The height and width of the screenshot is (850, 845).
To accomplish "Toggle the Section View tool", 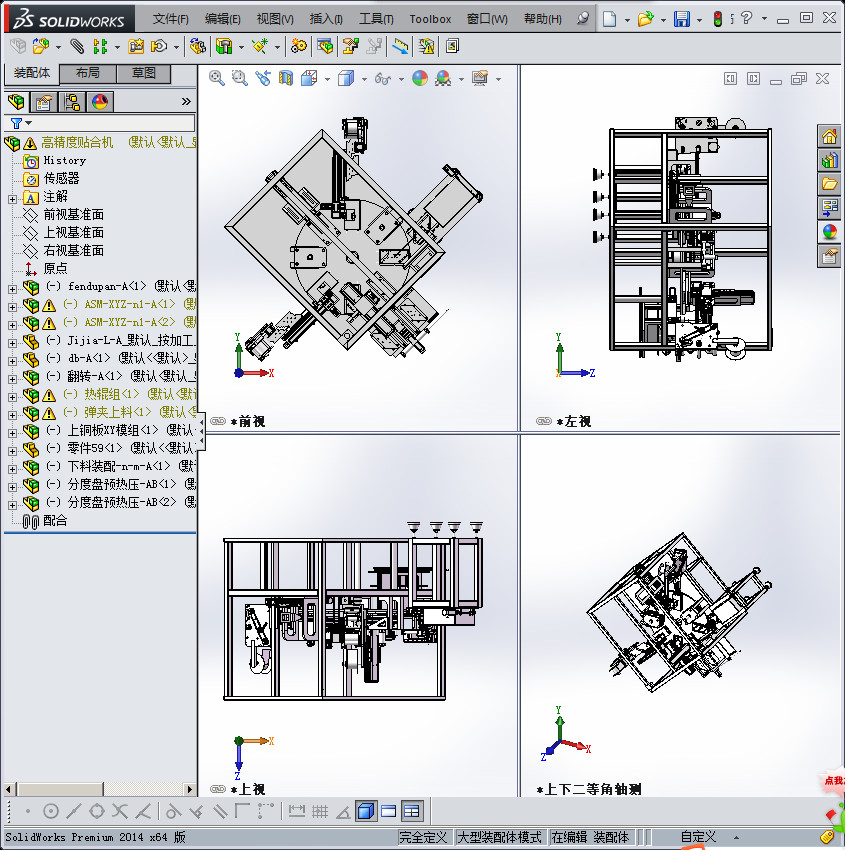I will point(286,79).
